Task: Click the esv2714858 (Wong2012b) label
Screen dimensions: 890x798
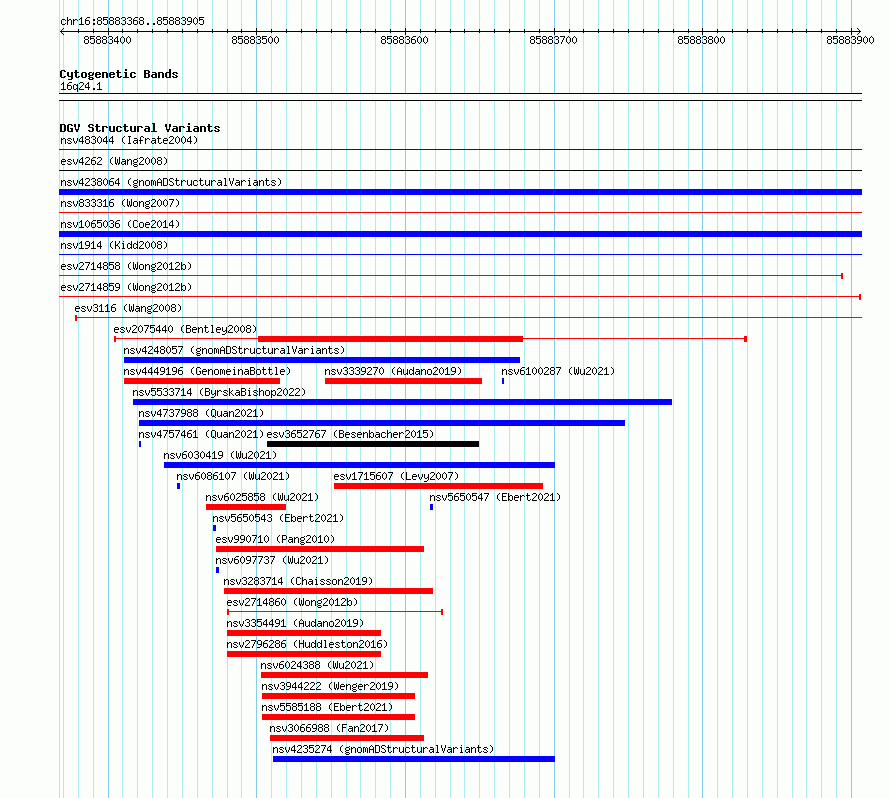Action: pyautogui.click(x=126, y=266)
